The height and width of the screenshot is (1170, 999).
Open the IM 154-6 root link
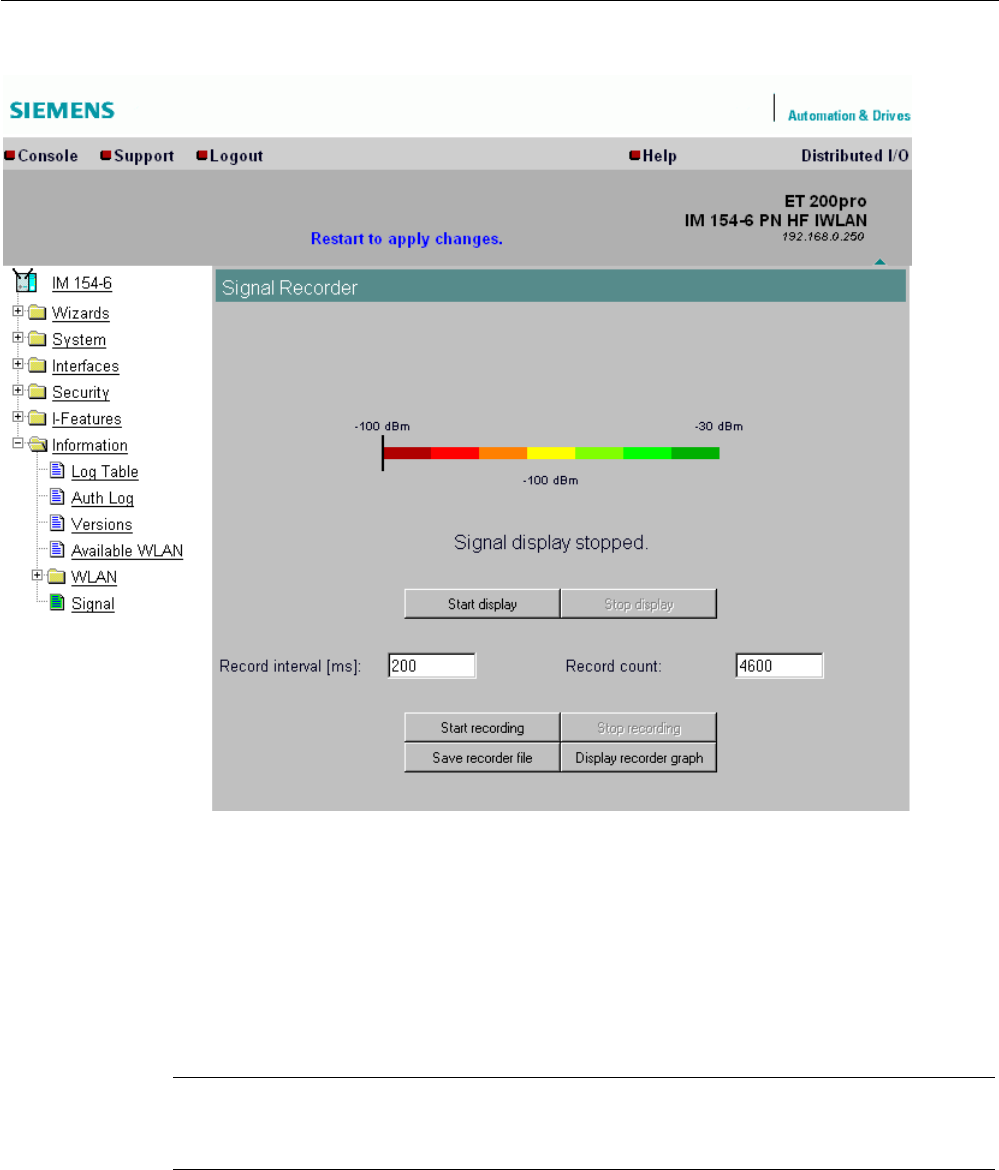(x=82, y=284)
